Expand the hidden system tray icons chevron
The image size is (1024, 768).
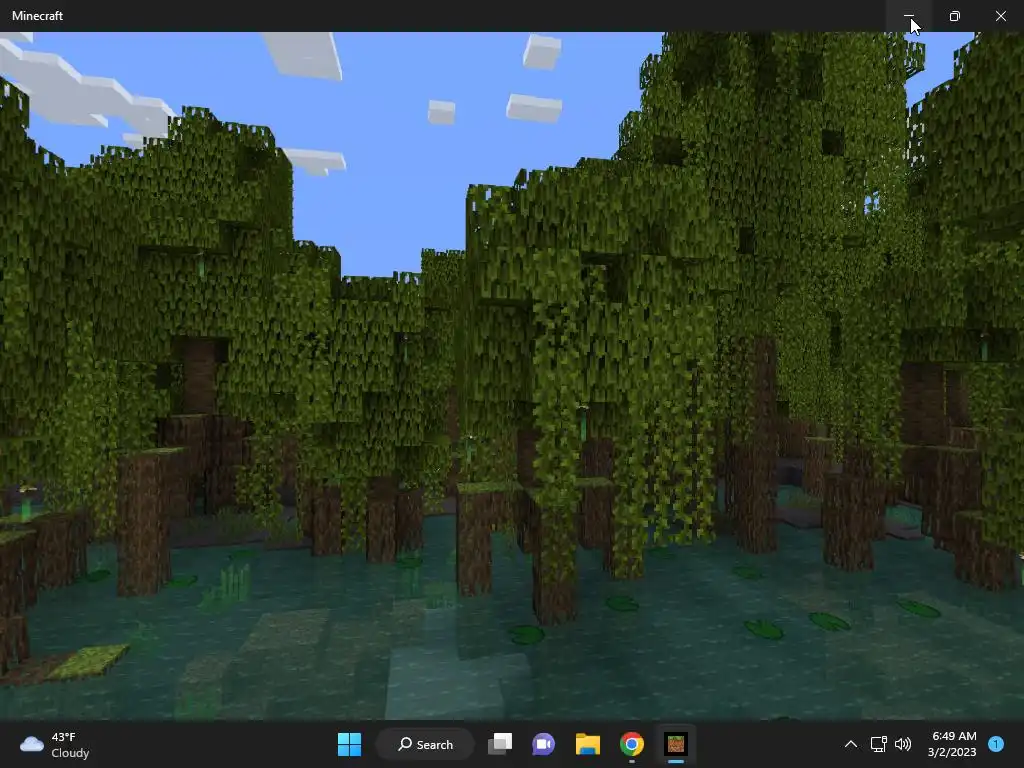[850, 744]
